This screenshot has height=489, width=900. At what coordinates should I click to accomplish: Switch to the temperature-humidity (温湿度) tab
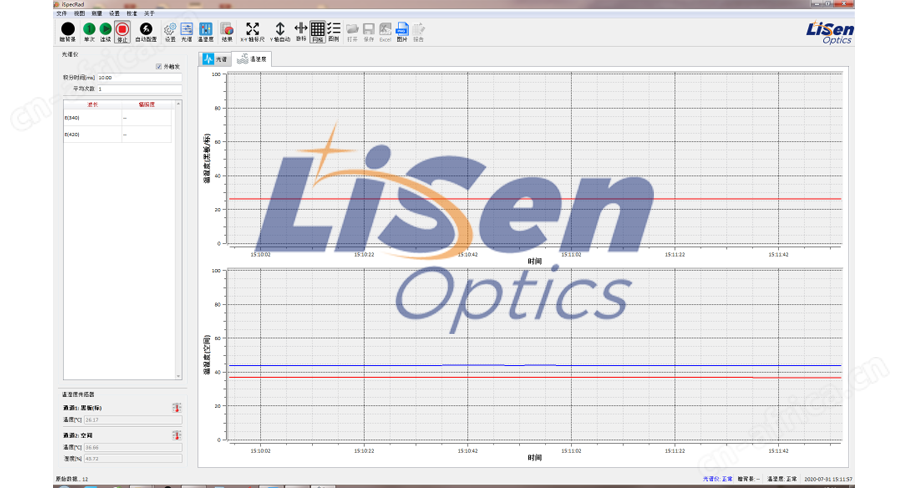point(252,59)
